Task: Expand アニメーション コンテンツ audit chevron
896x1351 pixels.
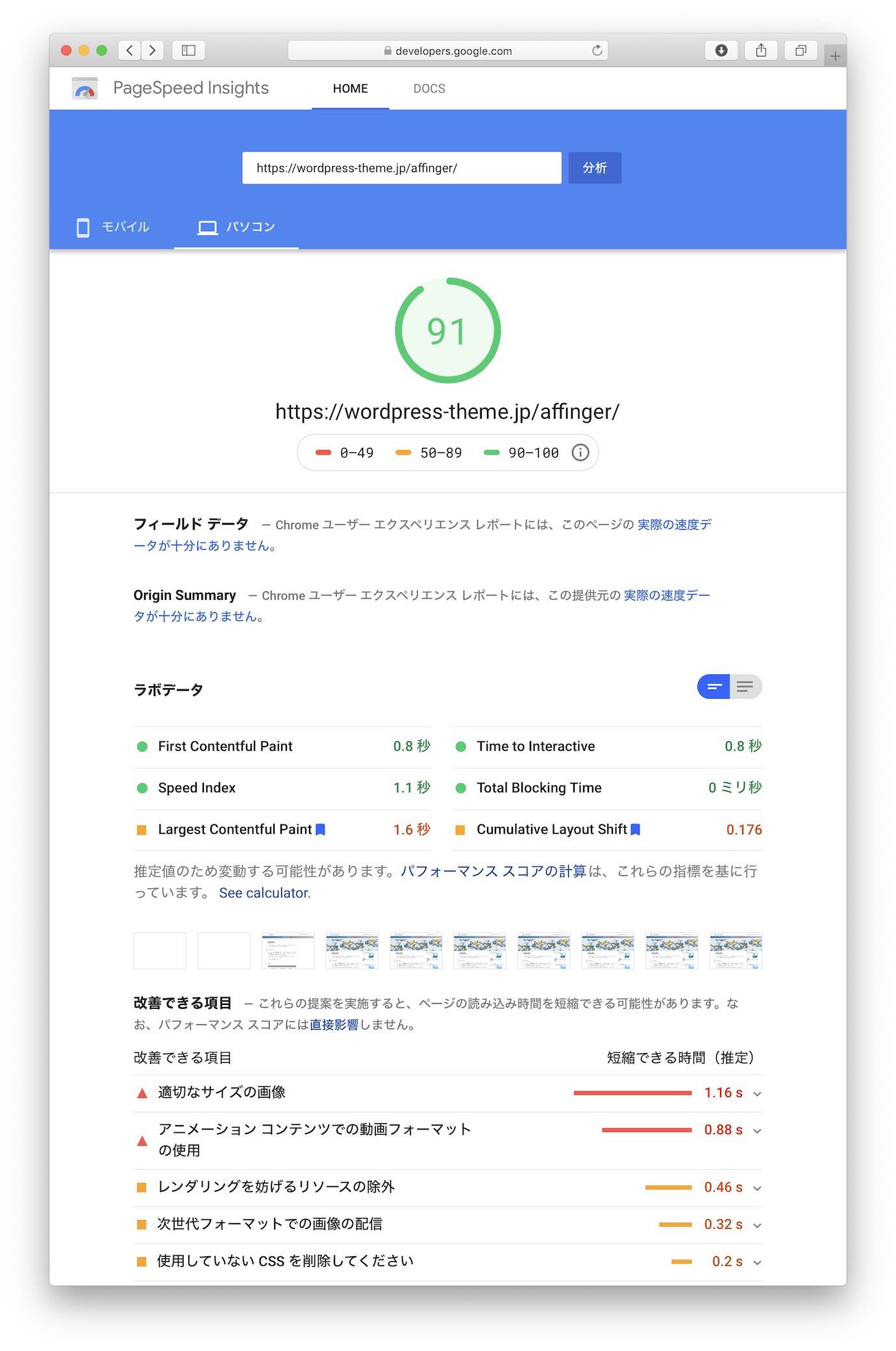Action: (757, 1131)
